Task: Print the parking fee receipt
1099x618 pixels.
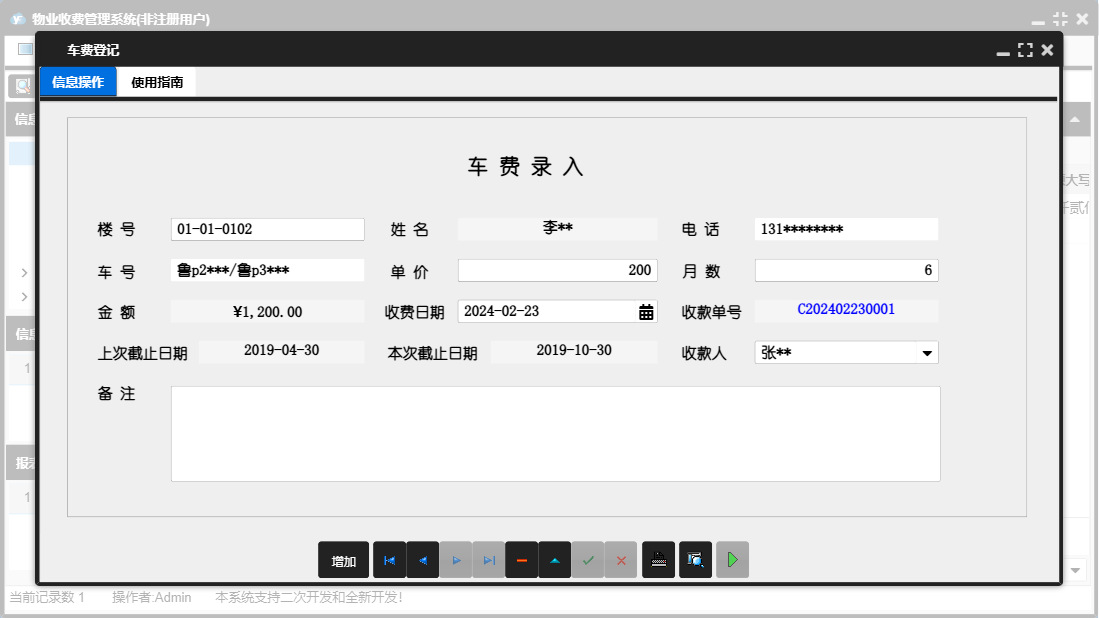Action: click(x=658, y=561)
